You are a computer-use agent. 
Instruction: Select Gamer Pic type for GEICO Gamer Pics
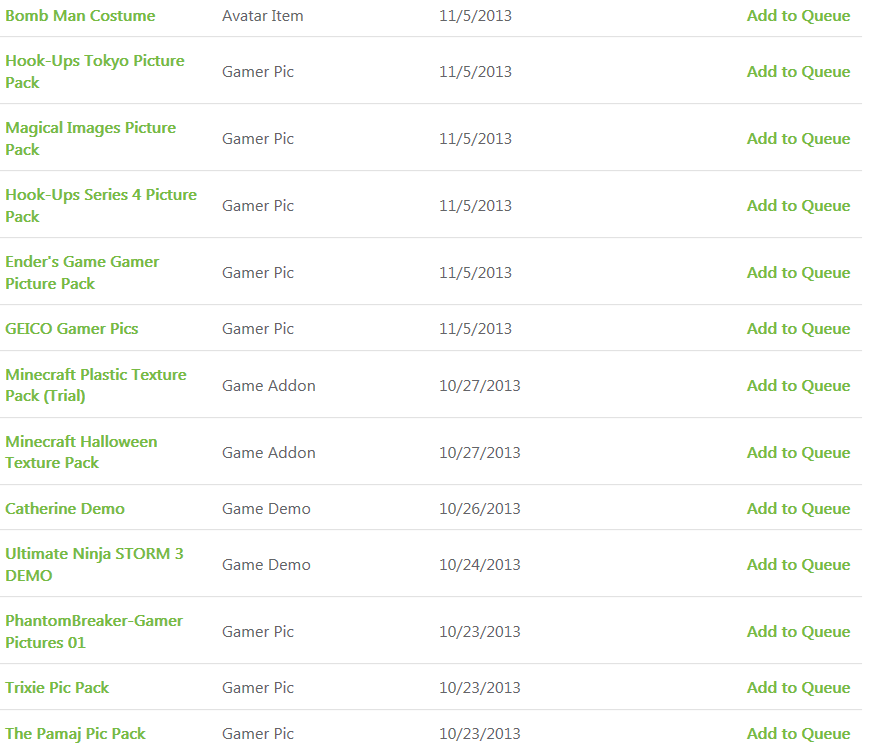coord(258,329)
